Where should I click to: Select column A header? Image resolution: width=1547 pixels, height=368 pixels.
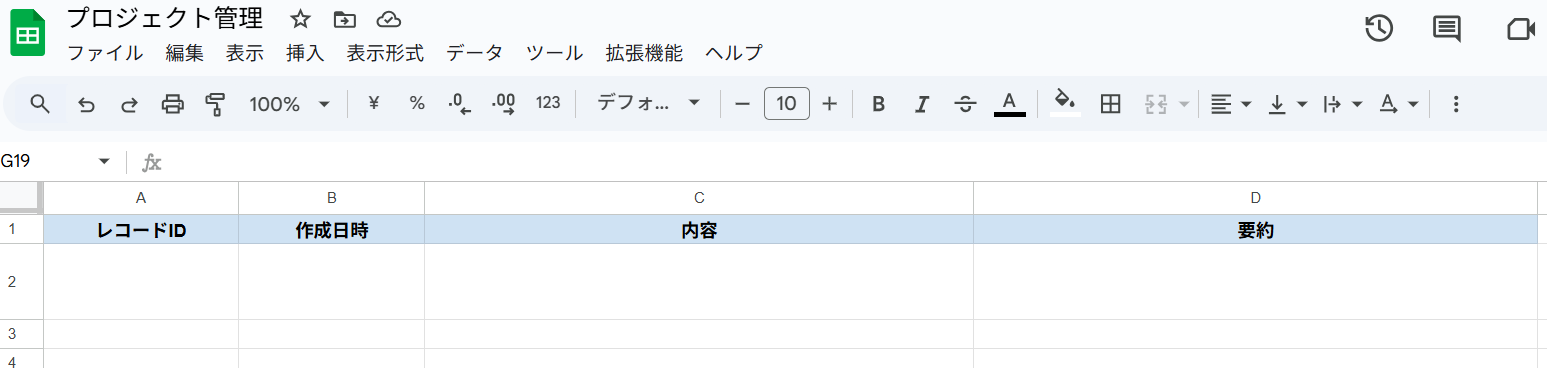pos(141,197)
